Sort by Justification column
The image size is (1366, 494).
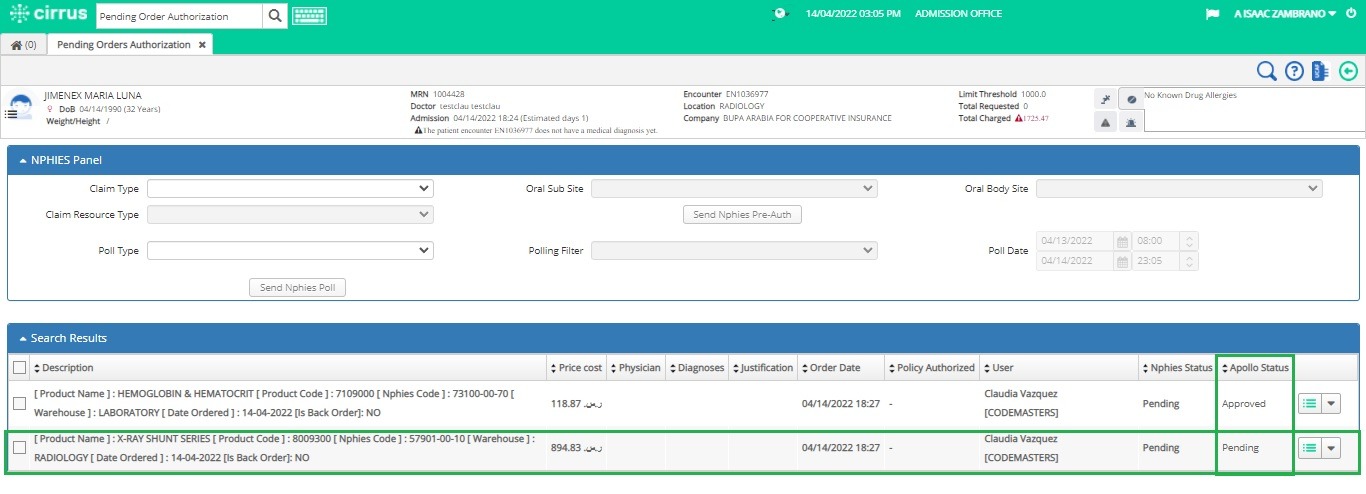click(763, 368)
